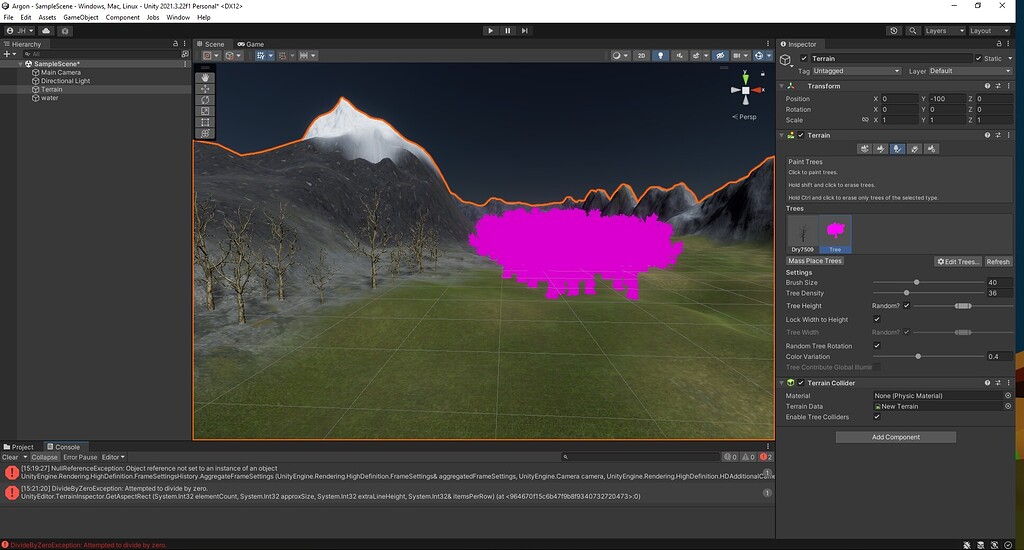Click the cloud services icon
This screenshot has height=550, width=1024.
(46, 31)
